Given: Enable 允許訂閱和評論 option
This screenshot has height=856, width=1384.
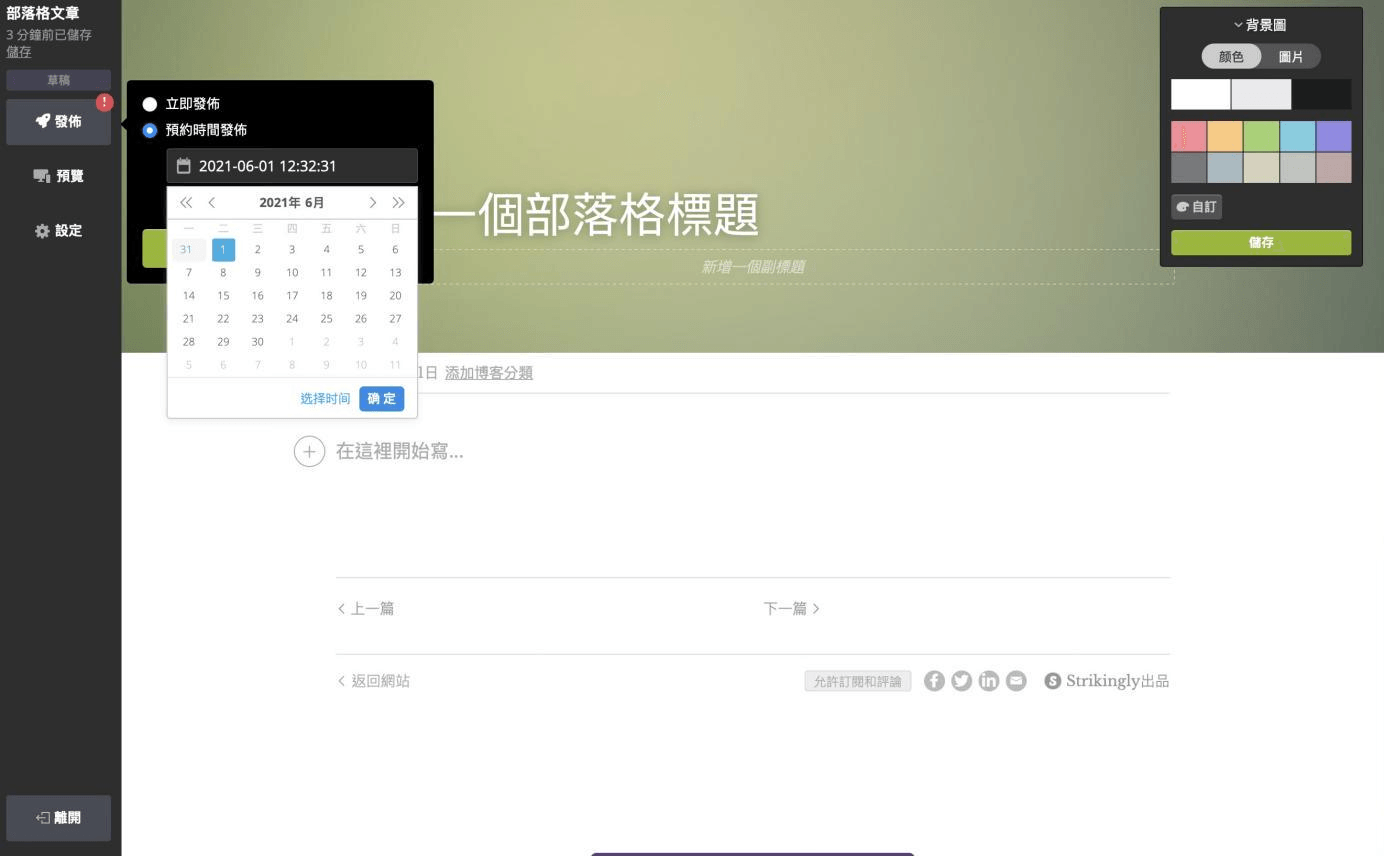Looking at the screenshot, I should pyautogui.click(x=857, y=681).
